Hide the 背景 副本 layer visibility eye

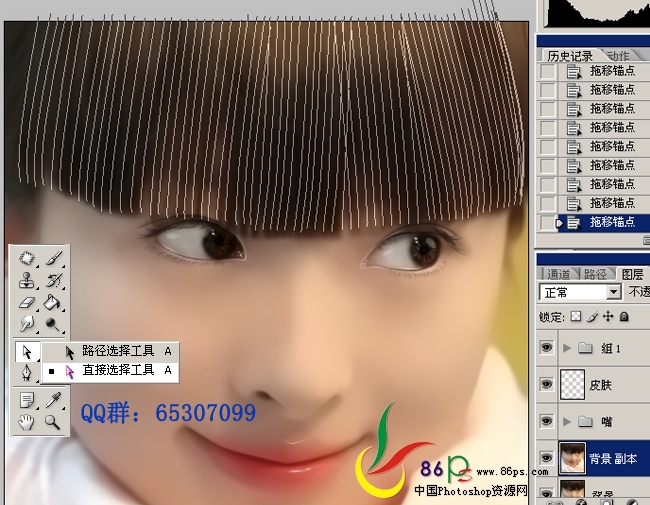(546, 458)
